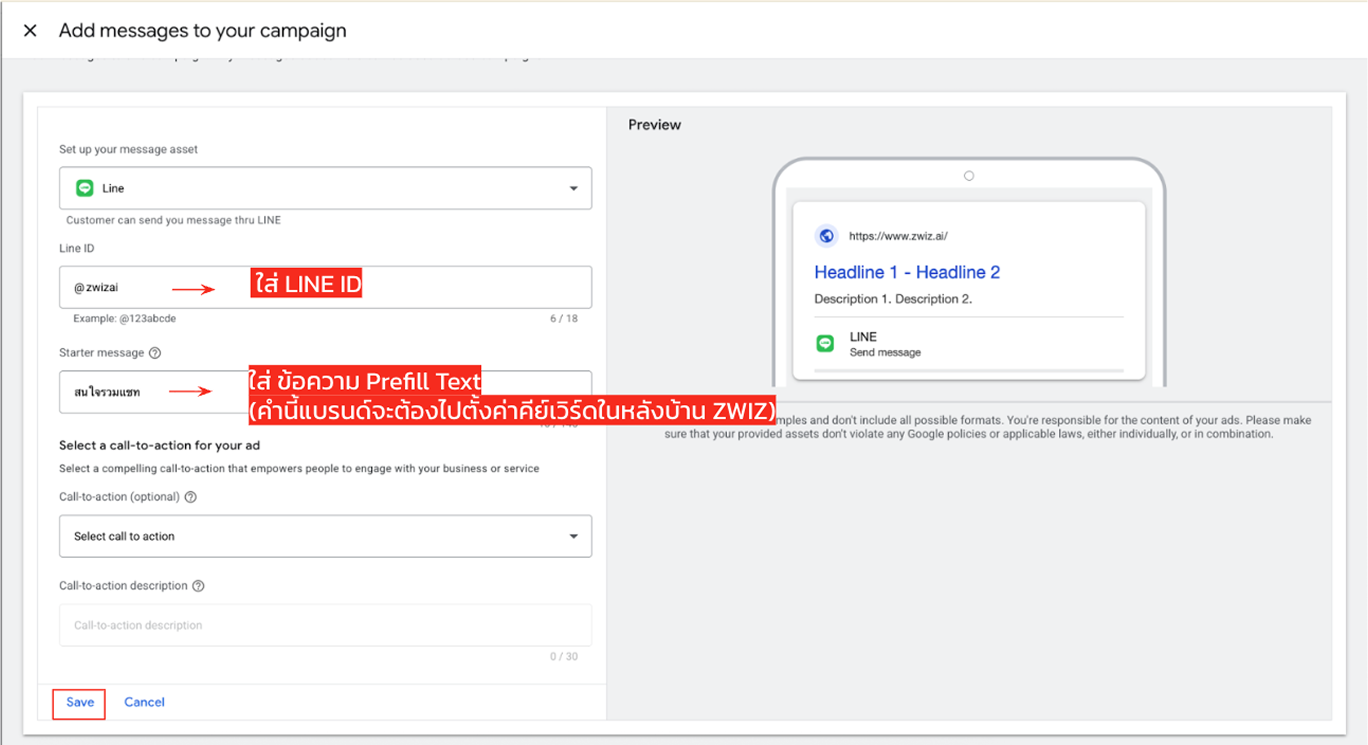Click the Line ID input field
Screen dimensions: 1368x745
(325, 287)
